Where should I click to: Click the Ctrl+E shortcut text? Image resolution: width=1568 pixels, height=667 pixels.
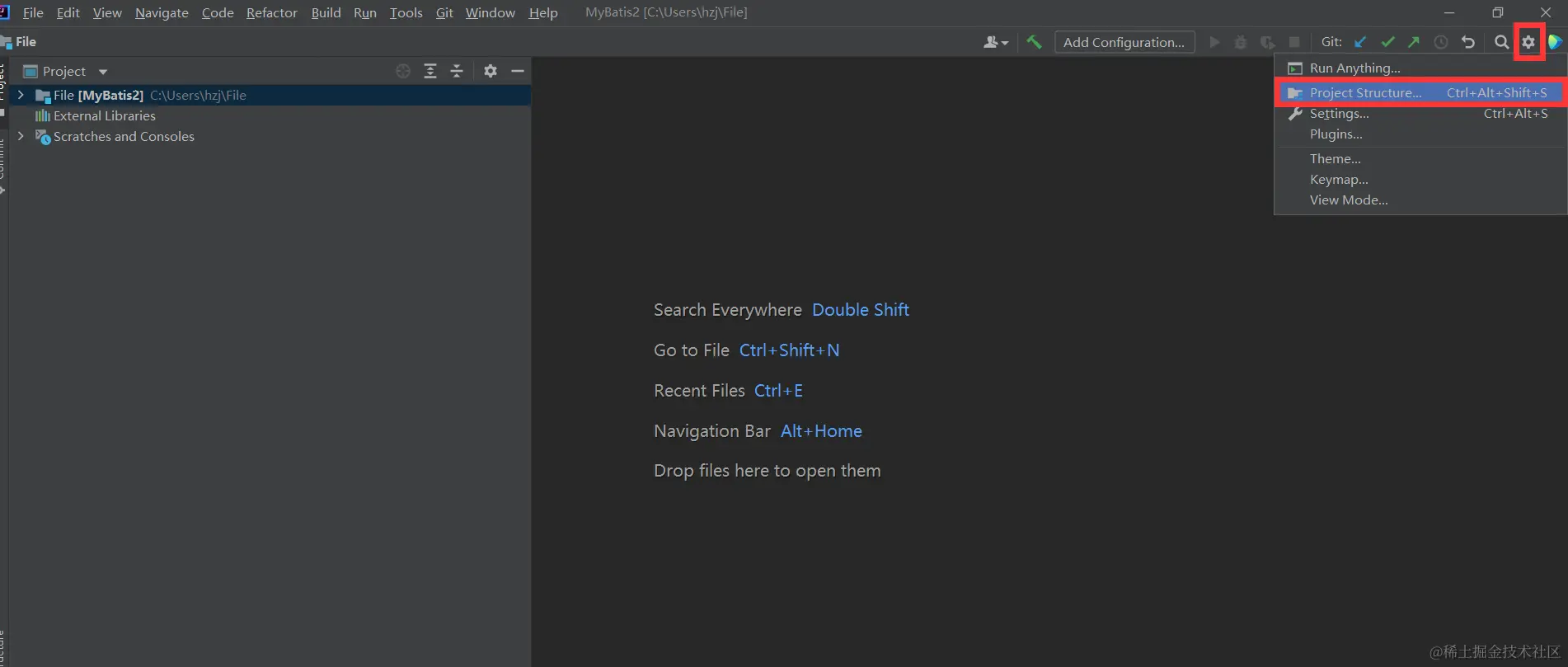click(x=778, y=391)
